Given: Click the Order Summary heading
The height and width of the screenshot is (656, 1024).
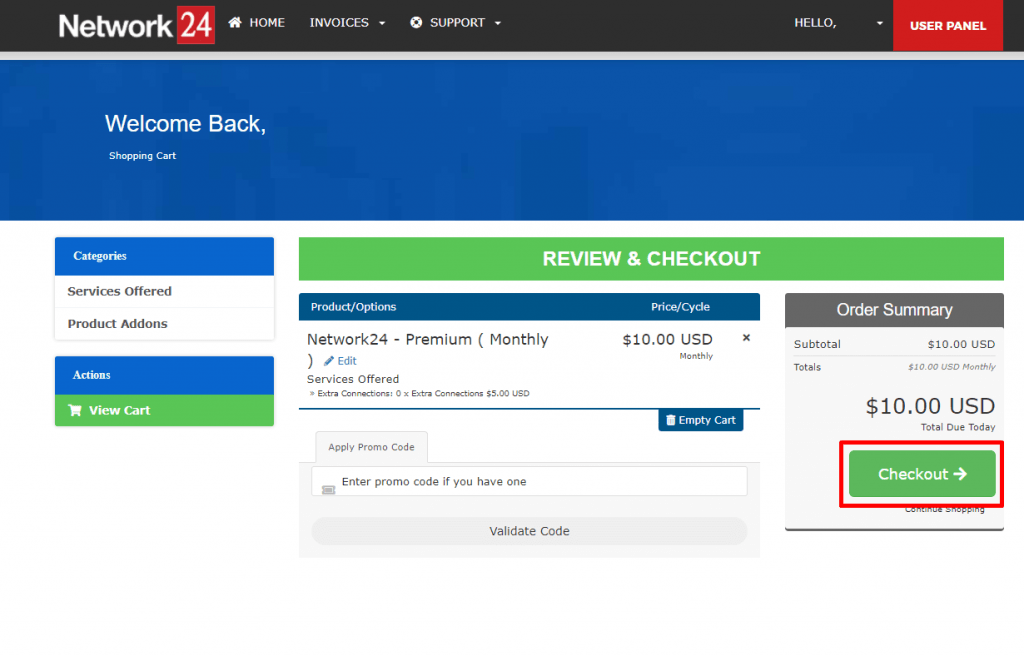Looking at the screenshot, I should (x=894, y=310).
